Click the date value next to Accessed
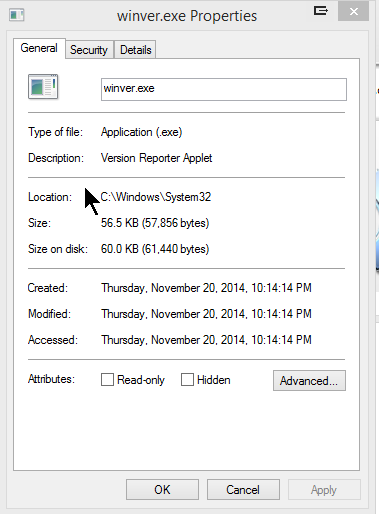This screenshot has height=514, width=379. point(206,340)
